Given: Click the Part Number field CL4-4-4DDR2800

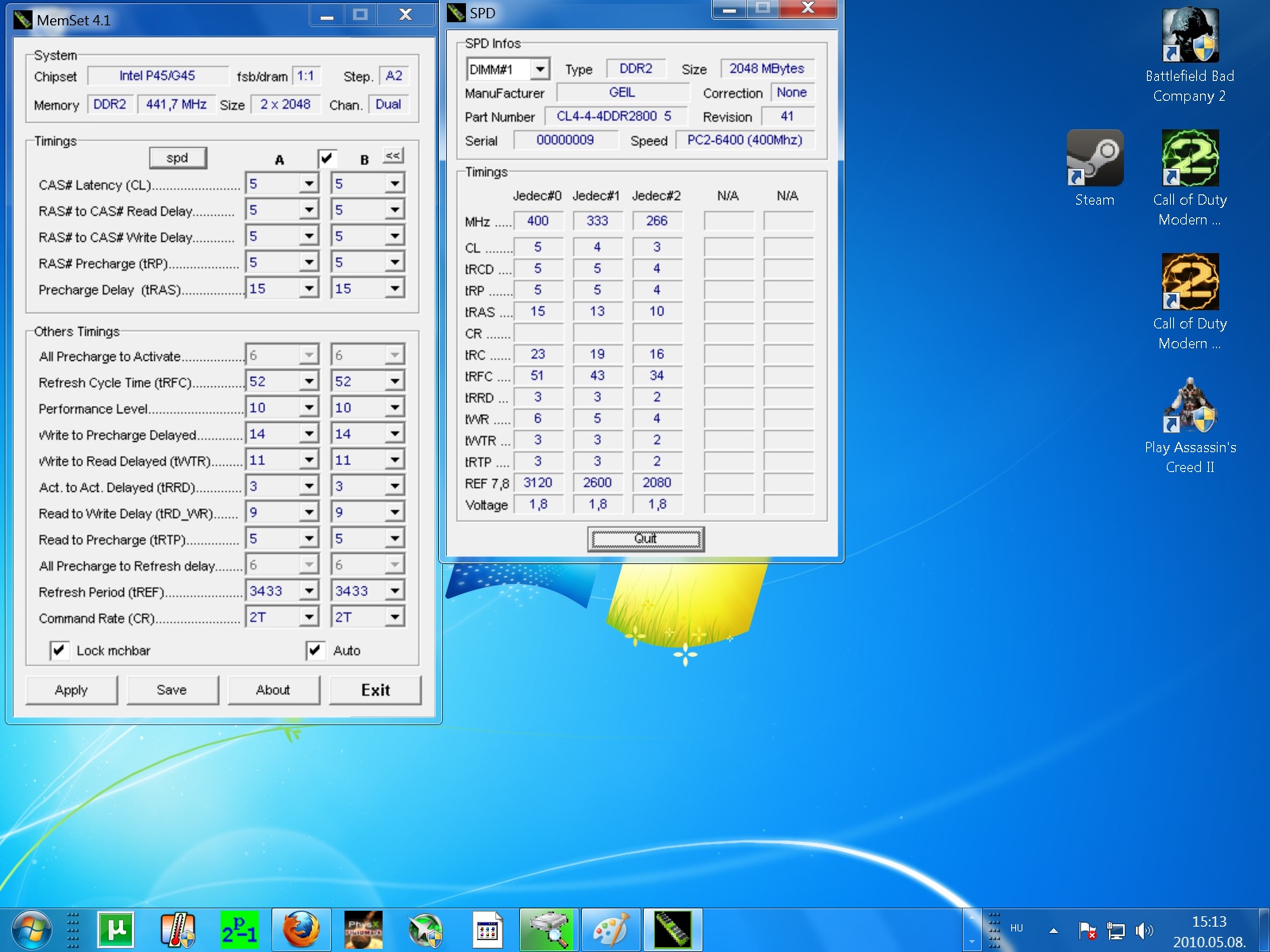Looking at the screenshot, I should (x=614, y=117).
